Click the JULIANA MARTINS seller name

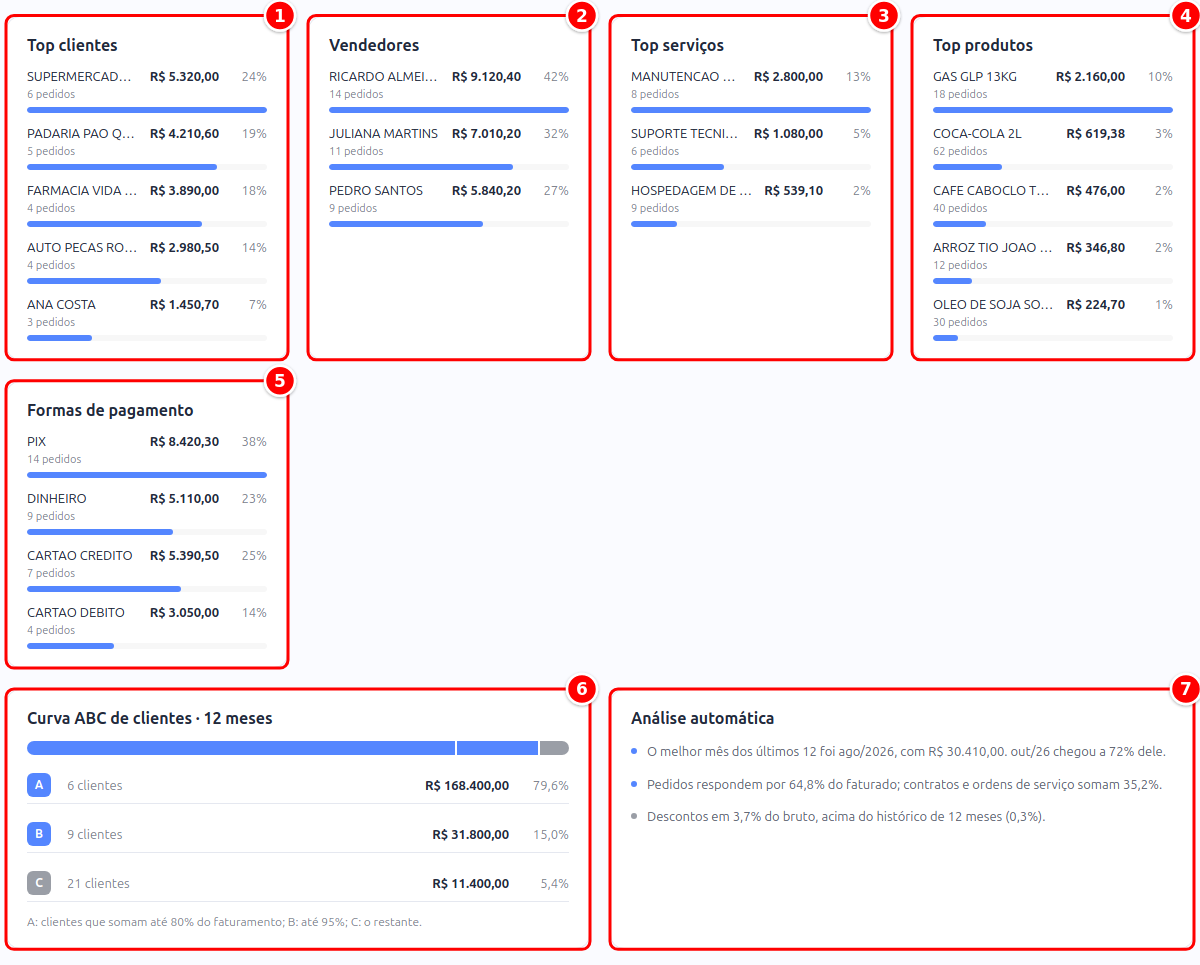click(383, 134)
